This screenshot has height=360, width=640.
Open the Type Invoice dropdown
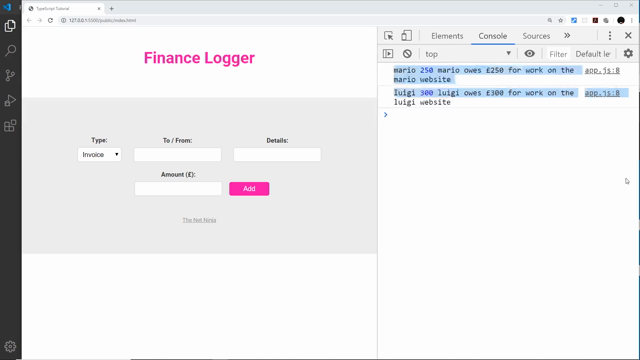tap(100, 155)
